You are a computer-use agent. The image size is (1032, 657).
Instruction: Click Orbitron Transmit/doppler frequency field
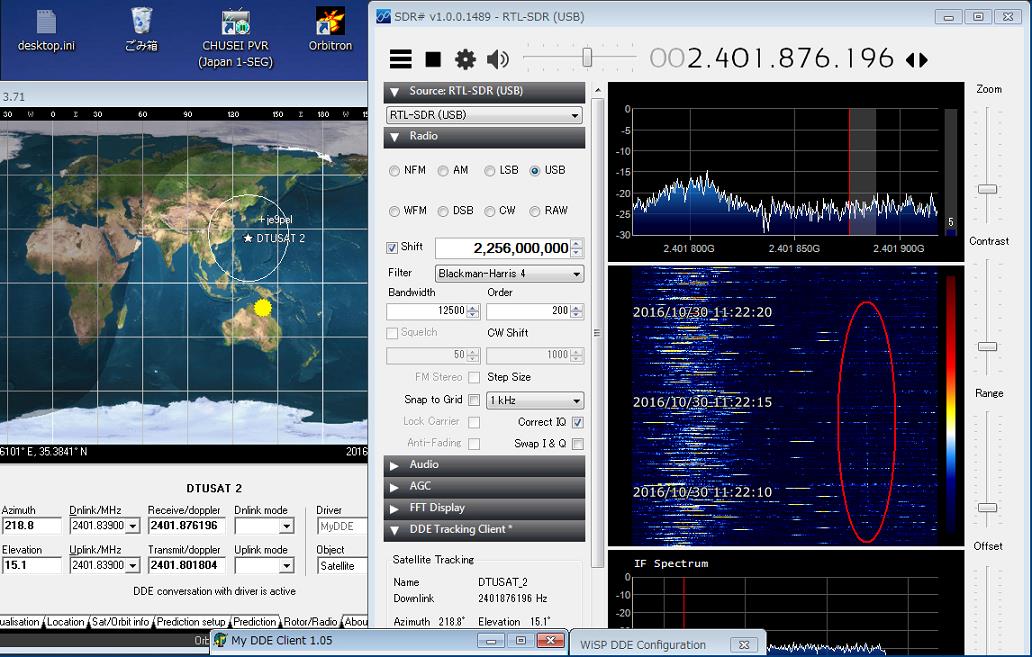point(187,565)
